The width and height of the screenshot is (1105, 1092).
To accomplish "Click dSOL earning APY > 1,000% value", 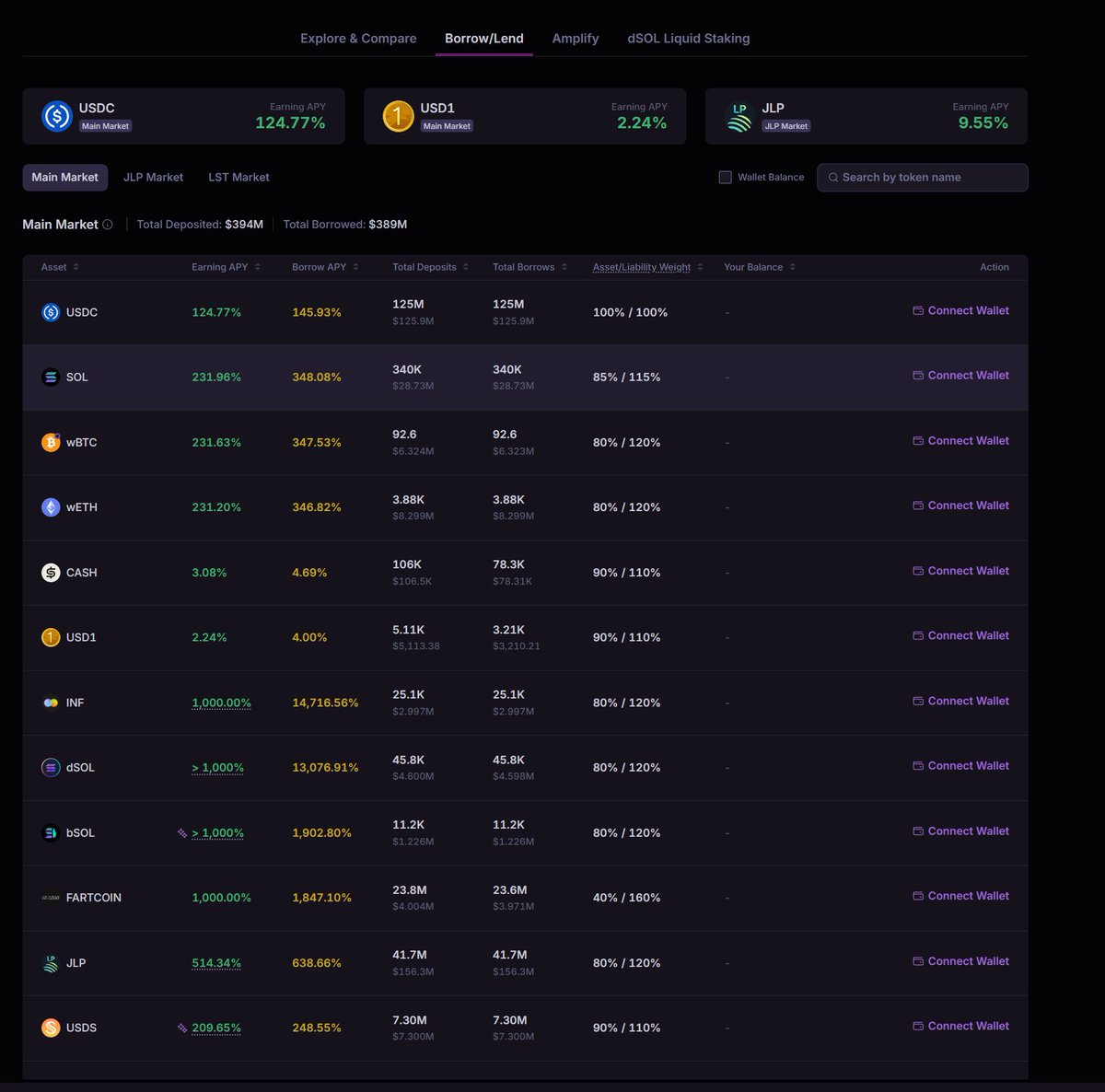I will pos(217,767).
